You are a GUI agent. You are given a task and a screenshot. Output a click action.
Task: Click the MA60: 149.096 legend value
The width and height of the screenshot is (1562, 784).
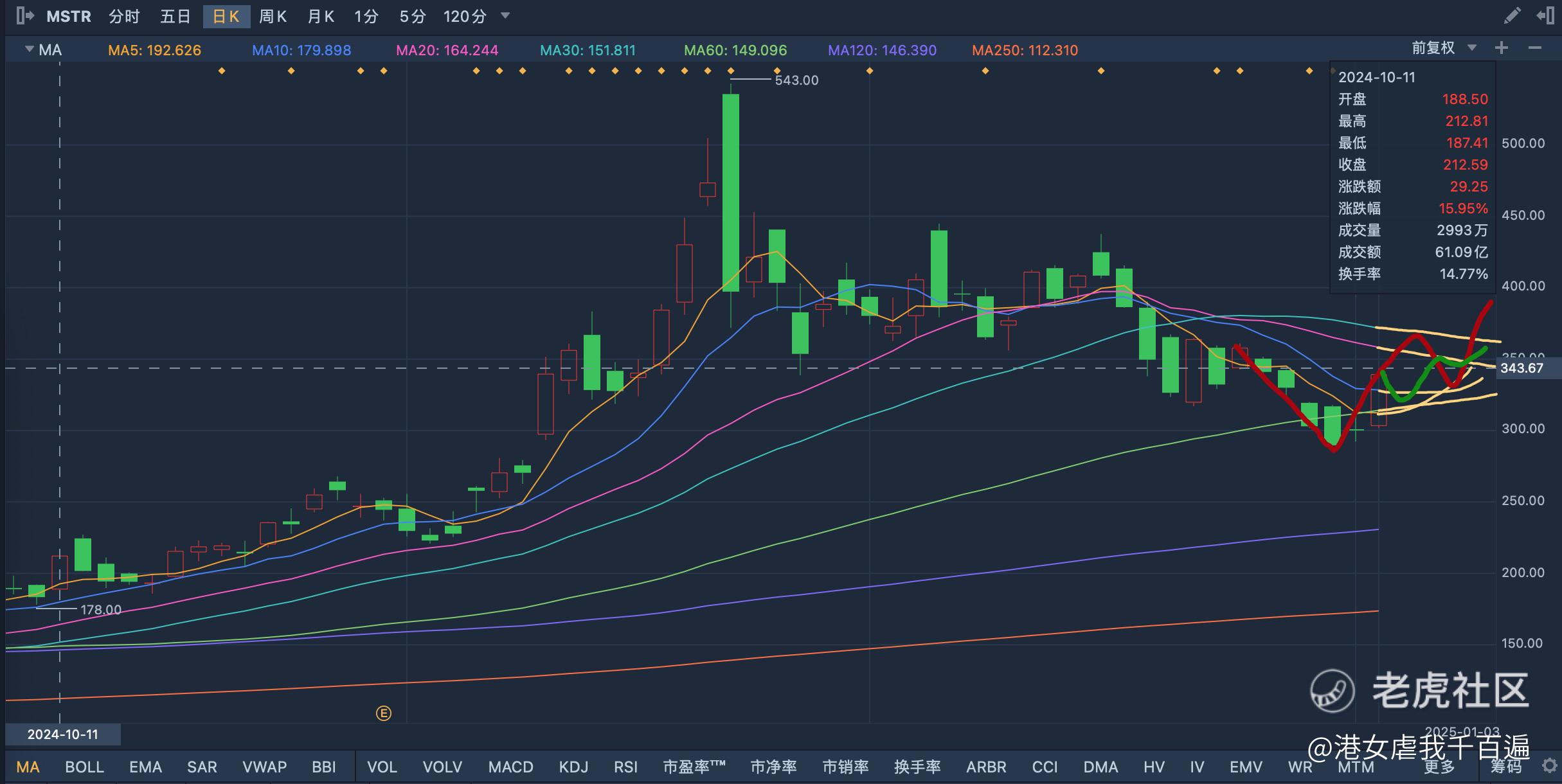(x=735, y=50)
